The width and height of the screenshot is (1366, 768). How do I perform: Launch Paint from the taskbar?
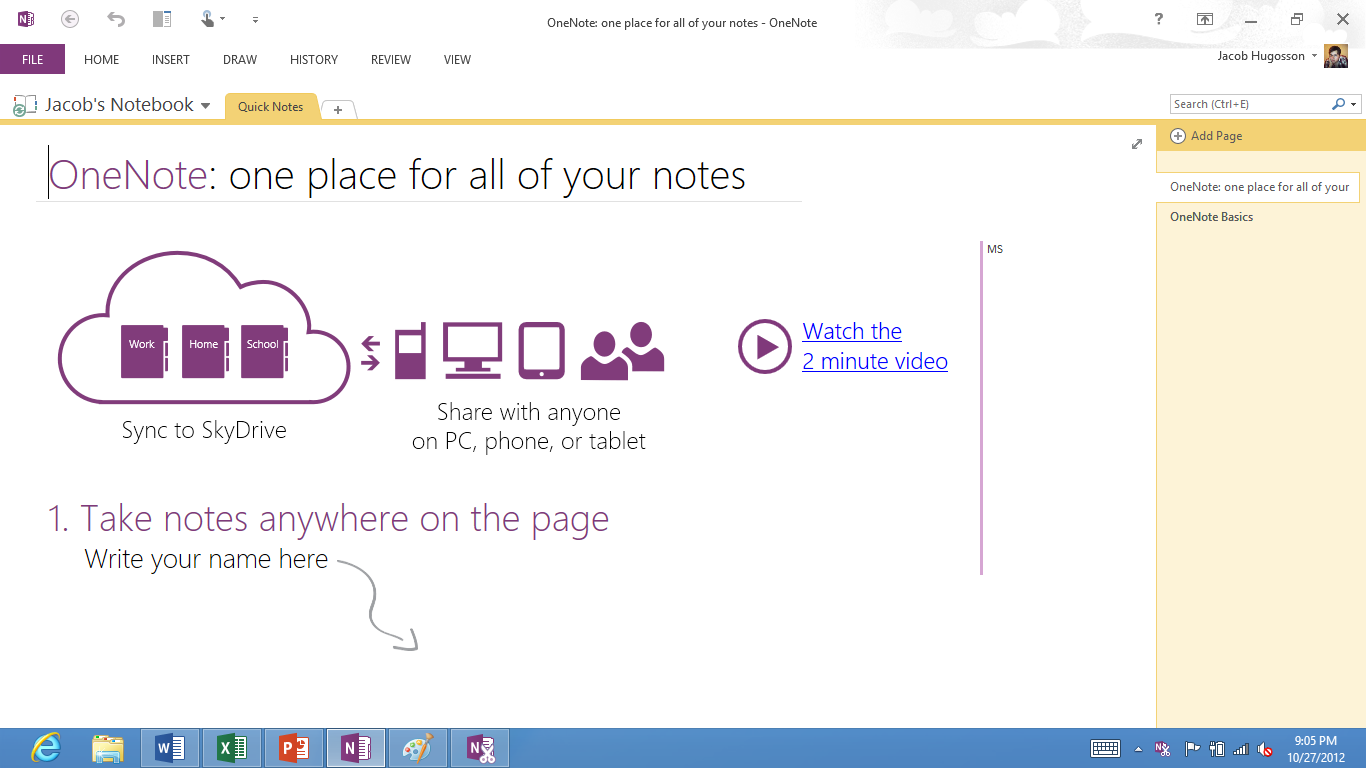coord(417,747)
